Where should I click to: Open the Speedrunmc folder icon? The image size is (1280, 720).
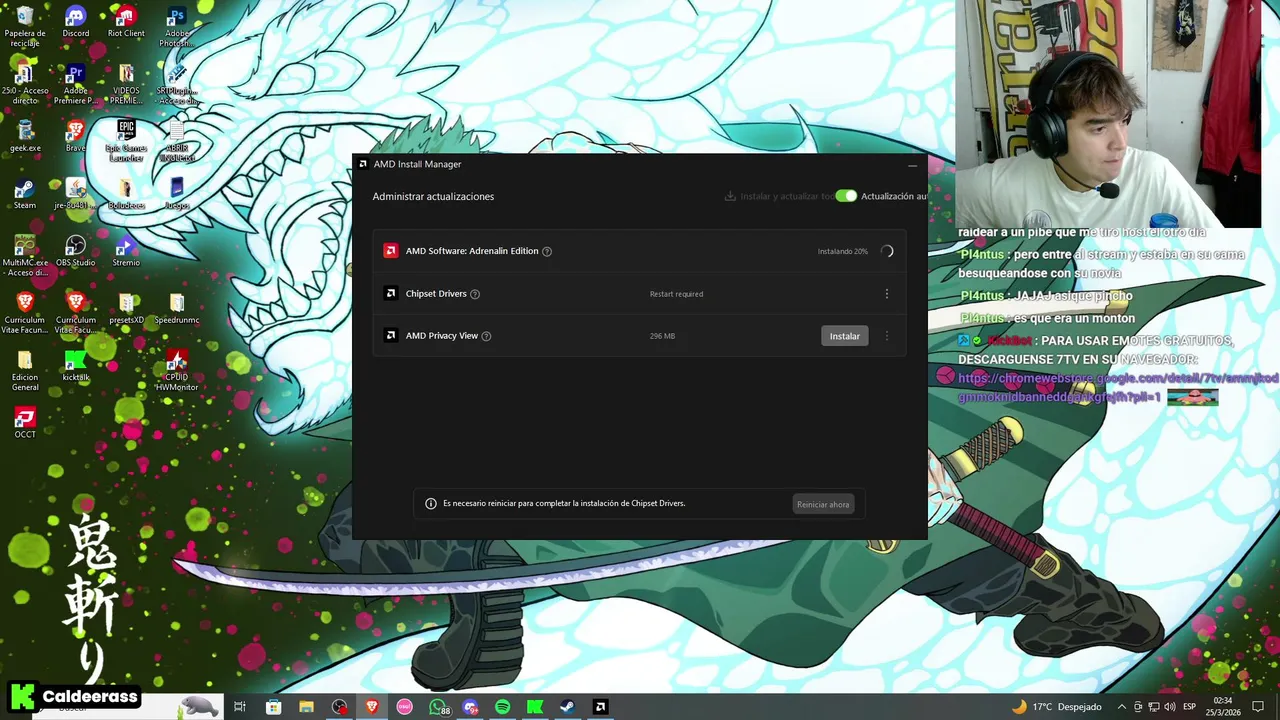177,308
